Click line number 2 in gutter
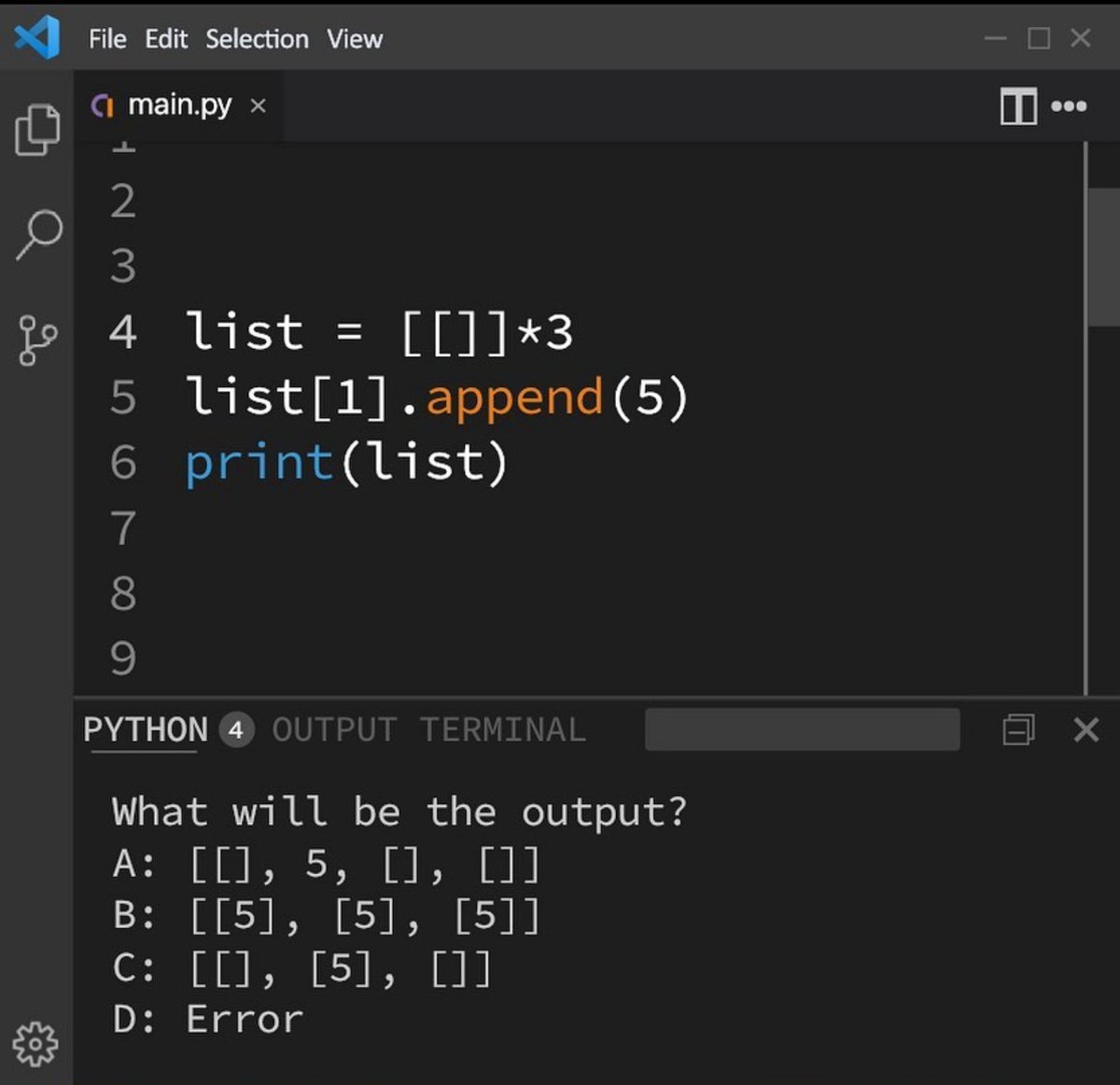The height and width of the screenshot is (1085, 1120). click(122, 202)
